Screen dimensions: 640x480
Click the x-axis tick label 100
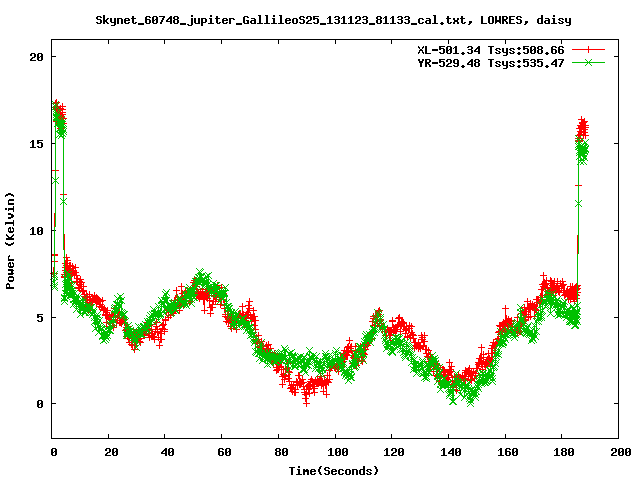coord(338,452)
